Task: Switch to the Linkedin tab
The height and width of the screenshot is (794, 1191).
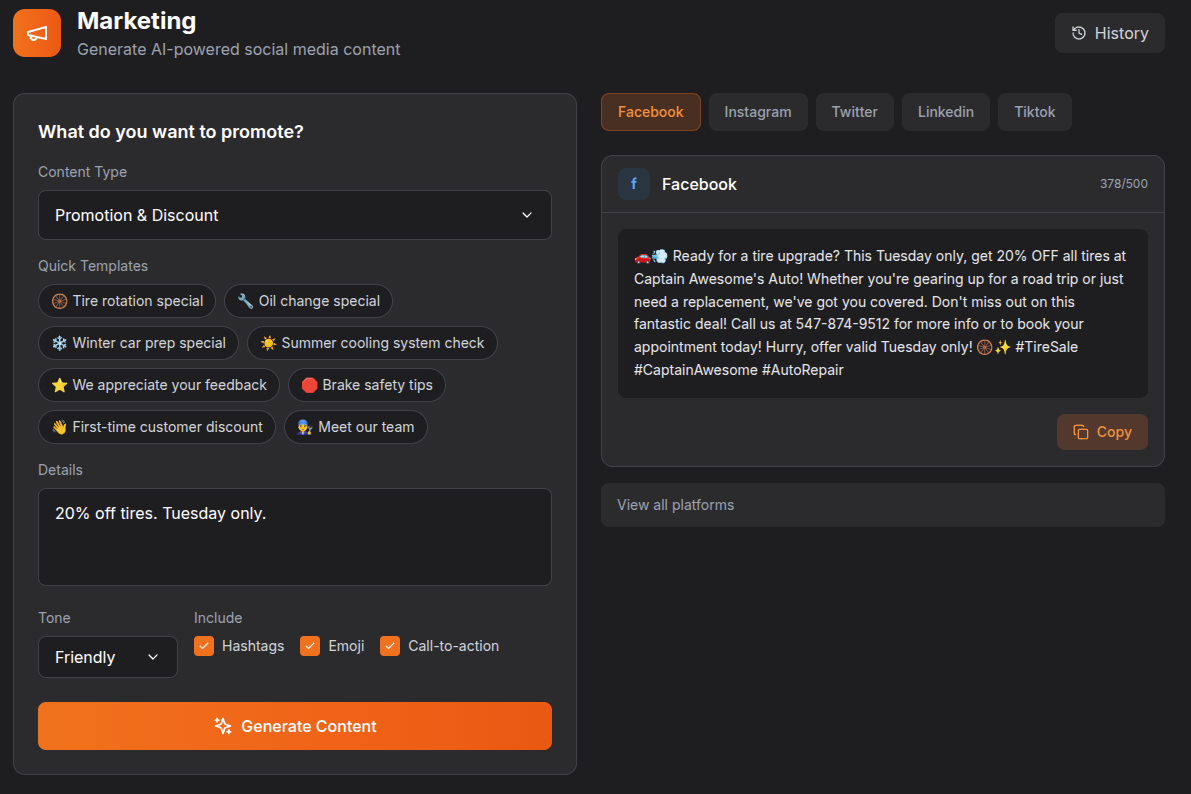Action: (x=946, y=112)
